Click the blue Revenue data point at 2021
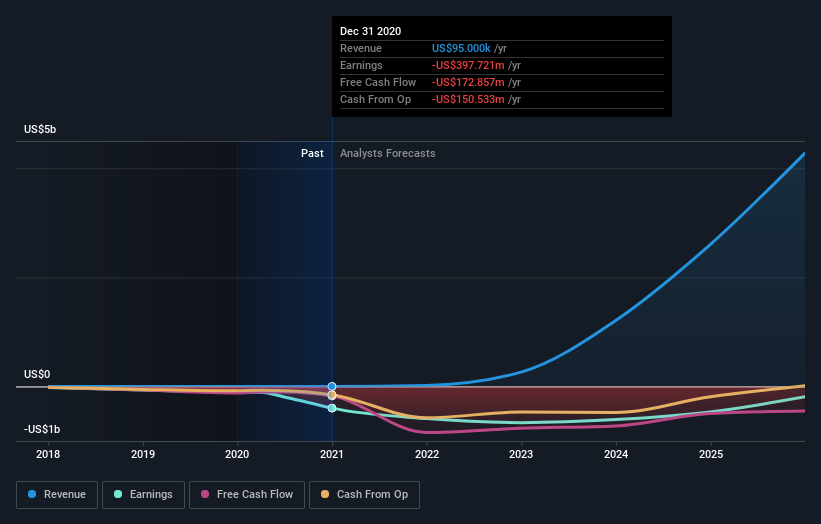The width and height of the screenshot is (821, 524). pos(332,386)
